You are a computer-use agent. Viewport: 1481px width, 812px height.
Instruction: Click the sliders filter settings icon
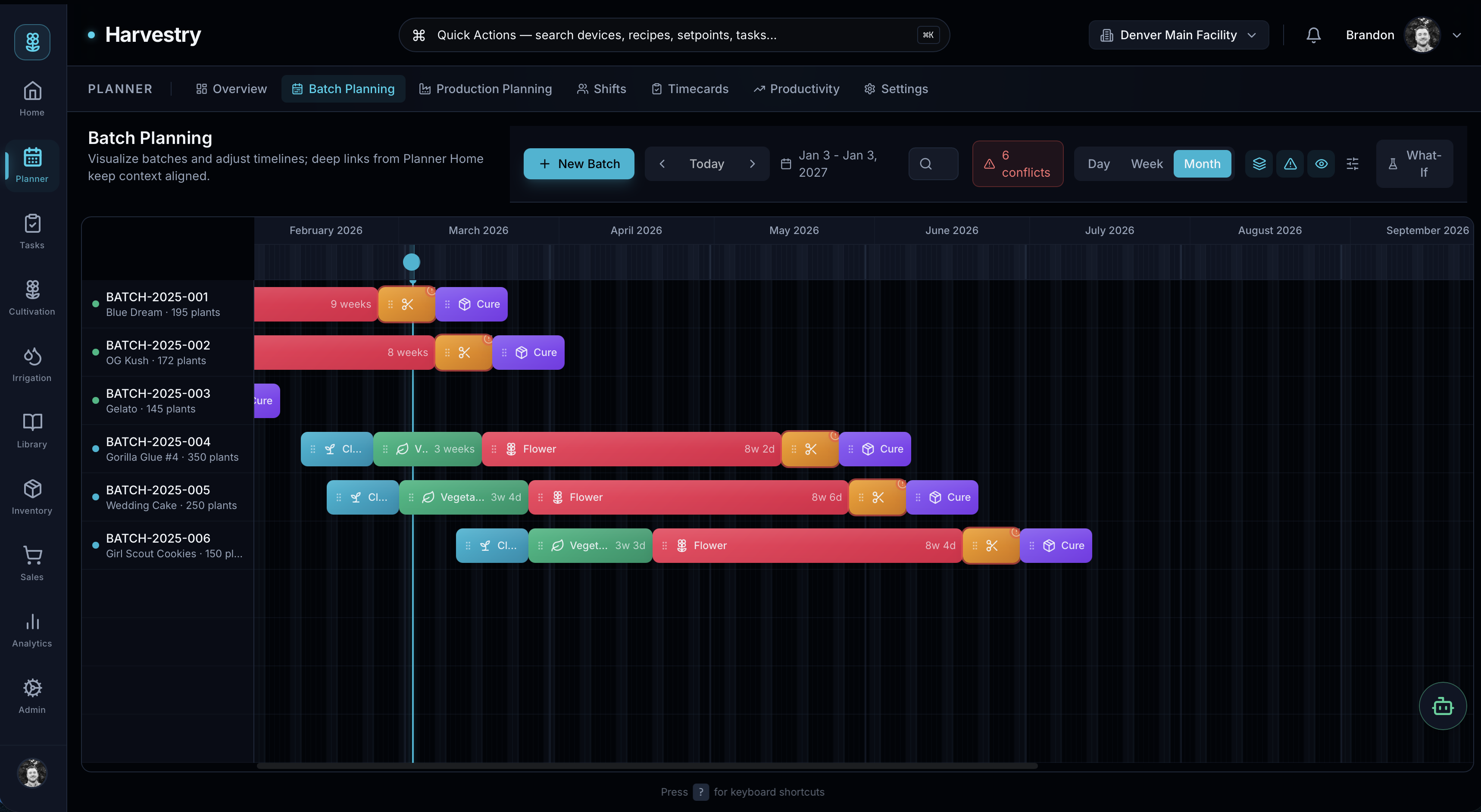1352,164
